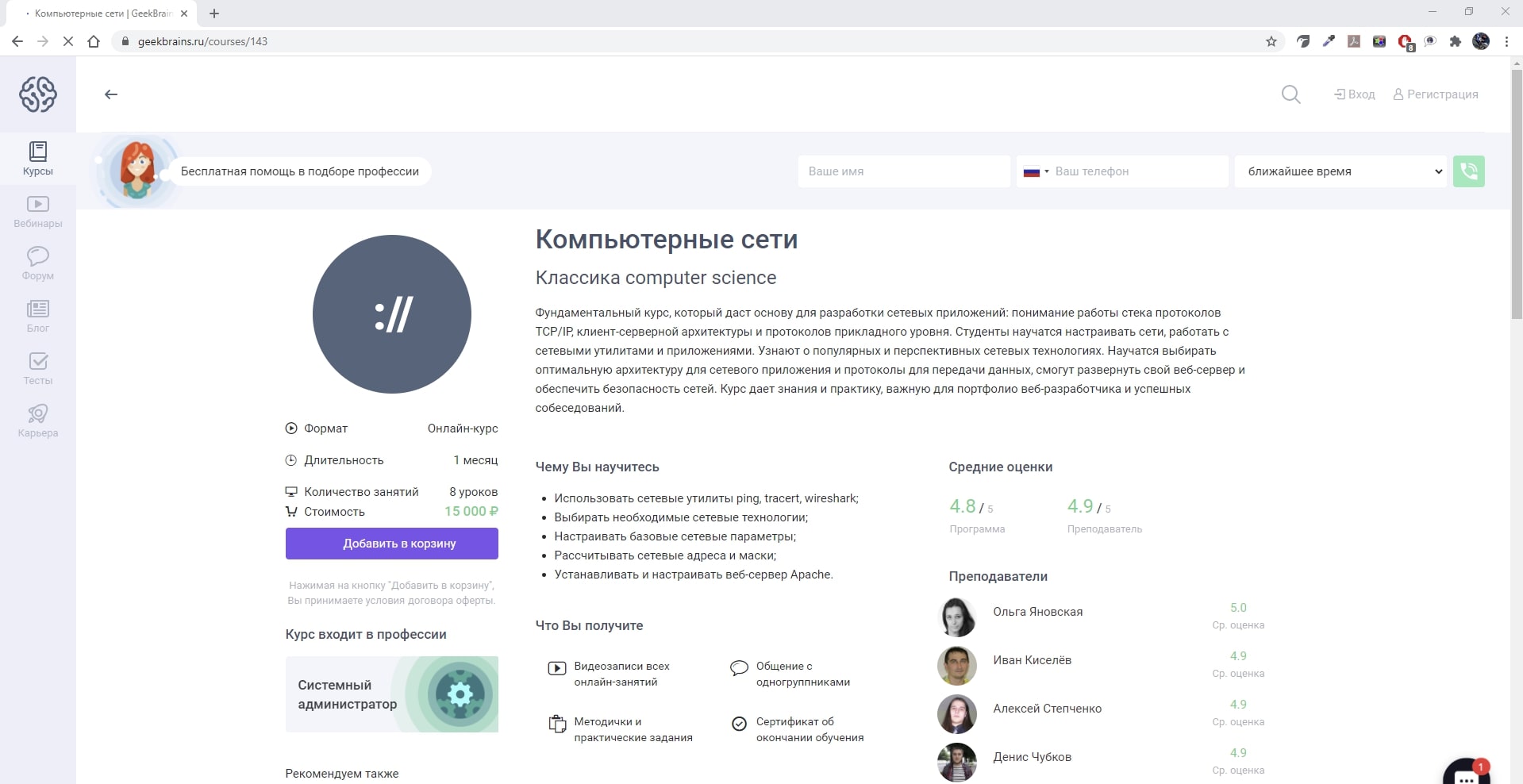
Task: Click the Видеозаписи всех онлайн-занятий item
Action: pyautogui.click(x=610, y=674)
